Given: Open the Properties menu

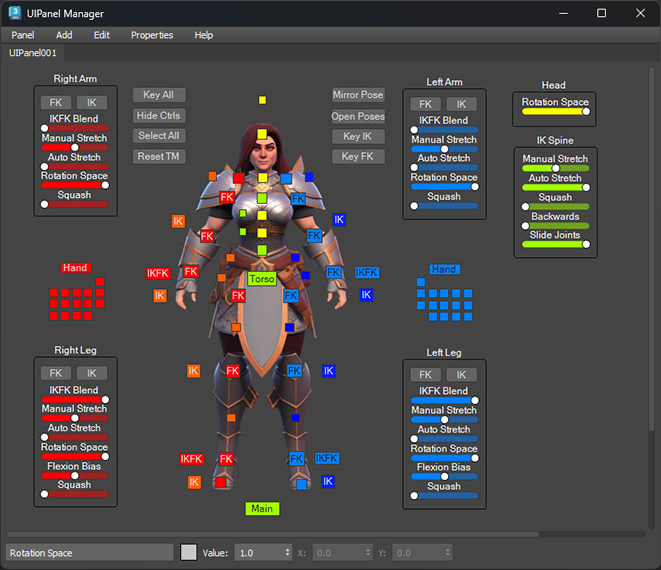Looking at the screenshot, I should click(152, 35).
